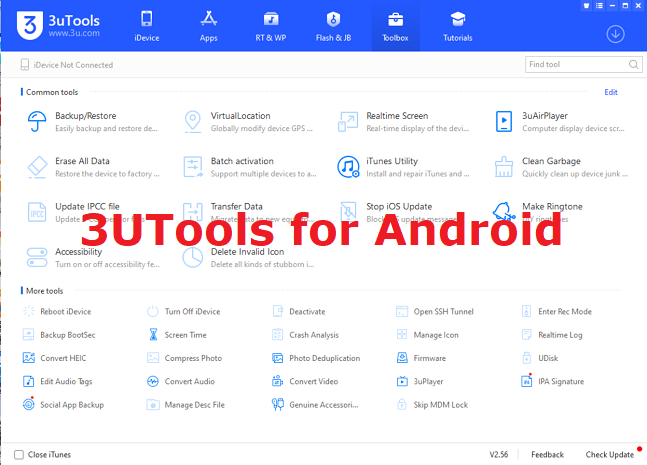Click the Skip MDM Lock label
647x465 pixels.
pos(441,405)
